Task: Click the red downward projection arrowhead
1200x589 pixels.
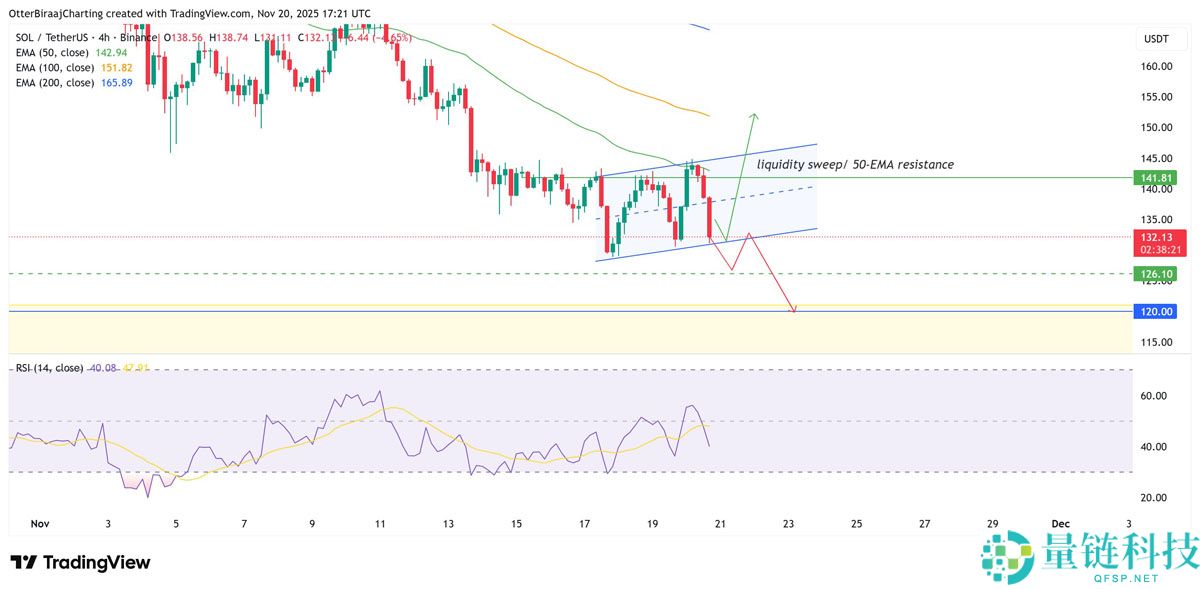Action: (x=794, y=310)
